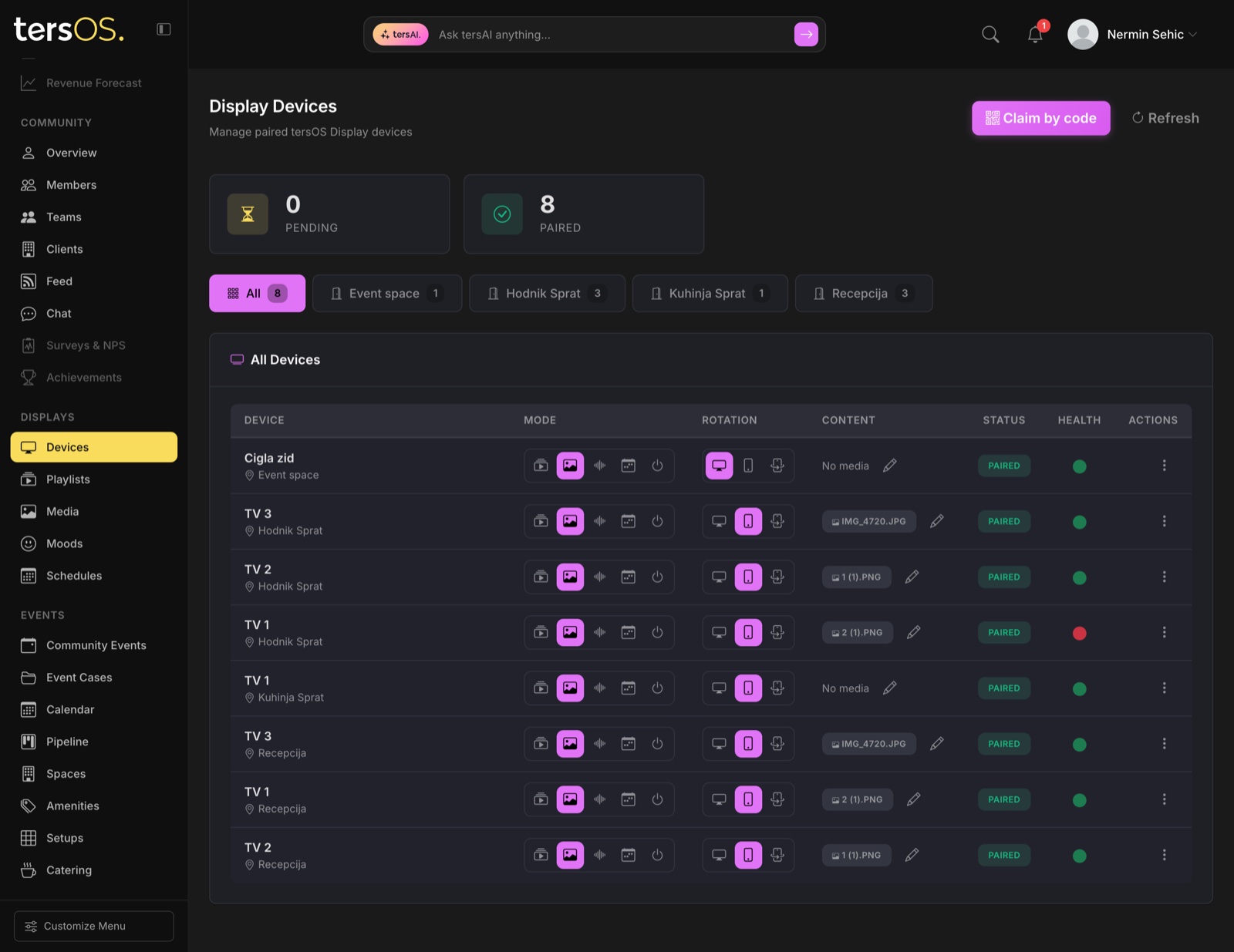Open actions menu for Cigla zid
The height and width of the screenshot is (952, 1234).
[x=1164, y=466]
